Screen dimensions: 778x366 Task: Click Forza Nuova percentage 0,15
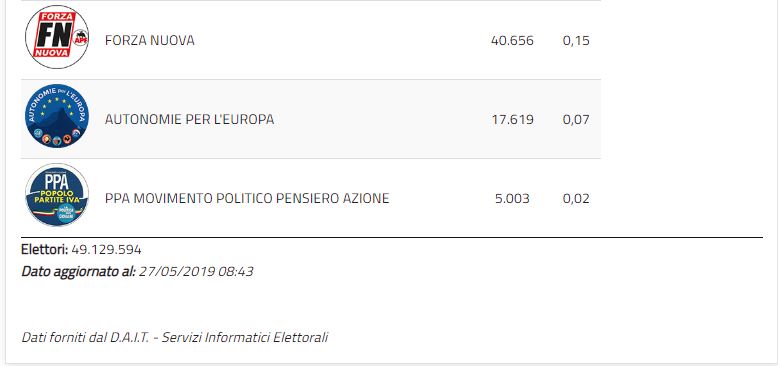[x=576, y=41]
